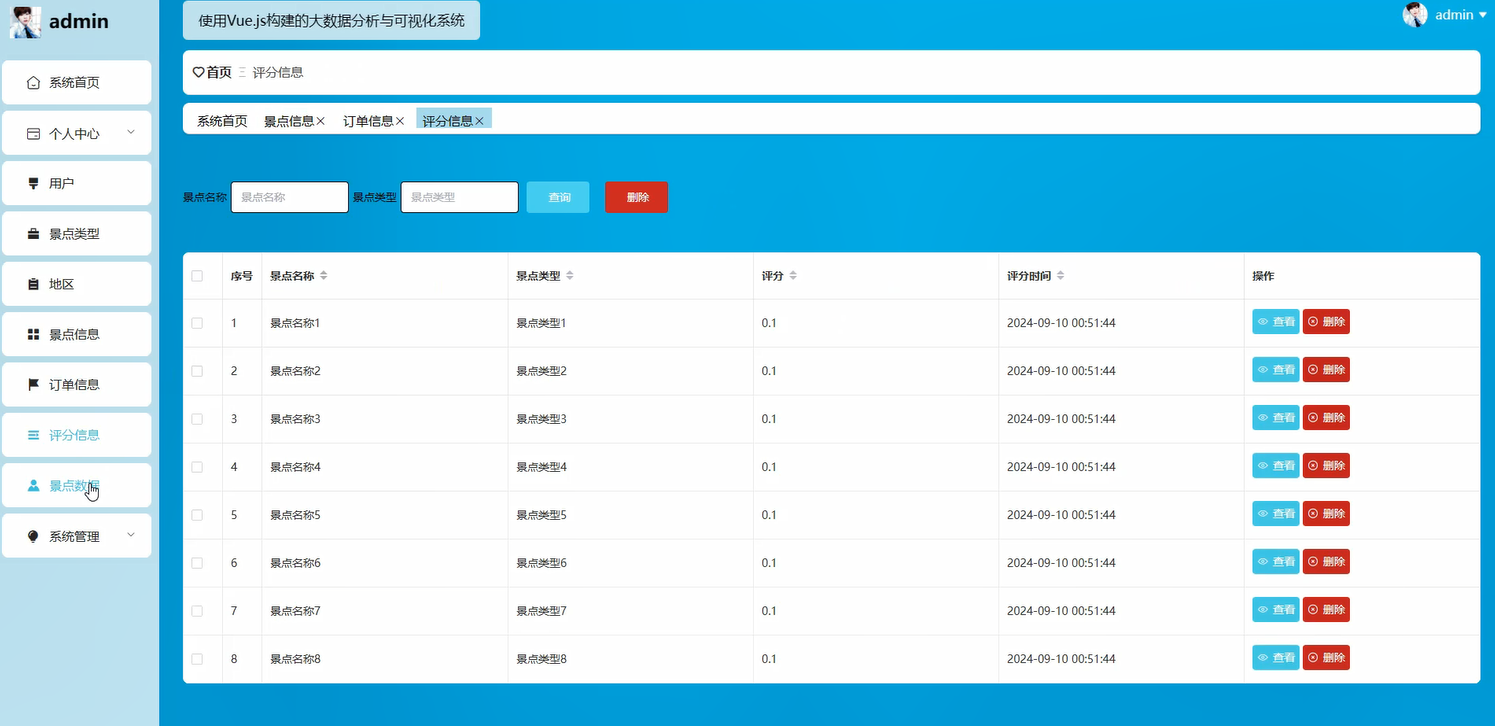Image resolution: width=1495 pixels, height=726 pixels.
Task: Open 景点类型 in the sidebar menu
Action: [x=77, y=234]
